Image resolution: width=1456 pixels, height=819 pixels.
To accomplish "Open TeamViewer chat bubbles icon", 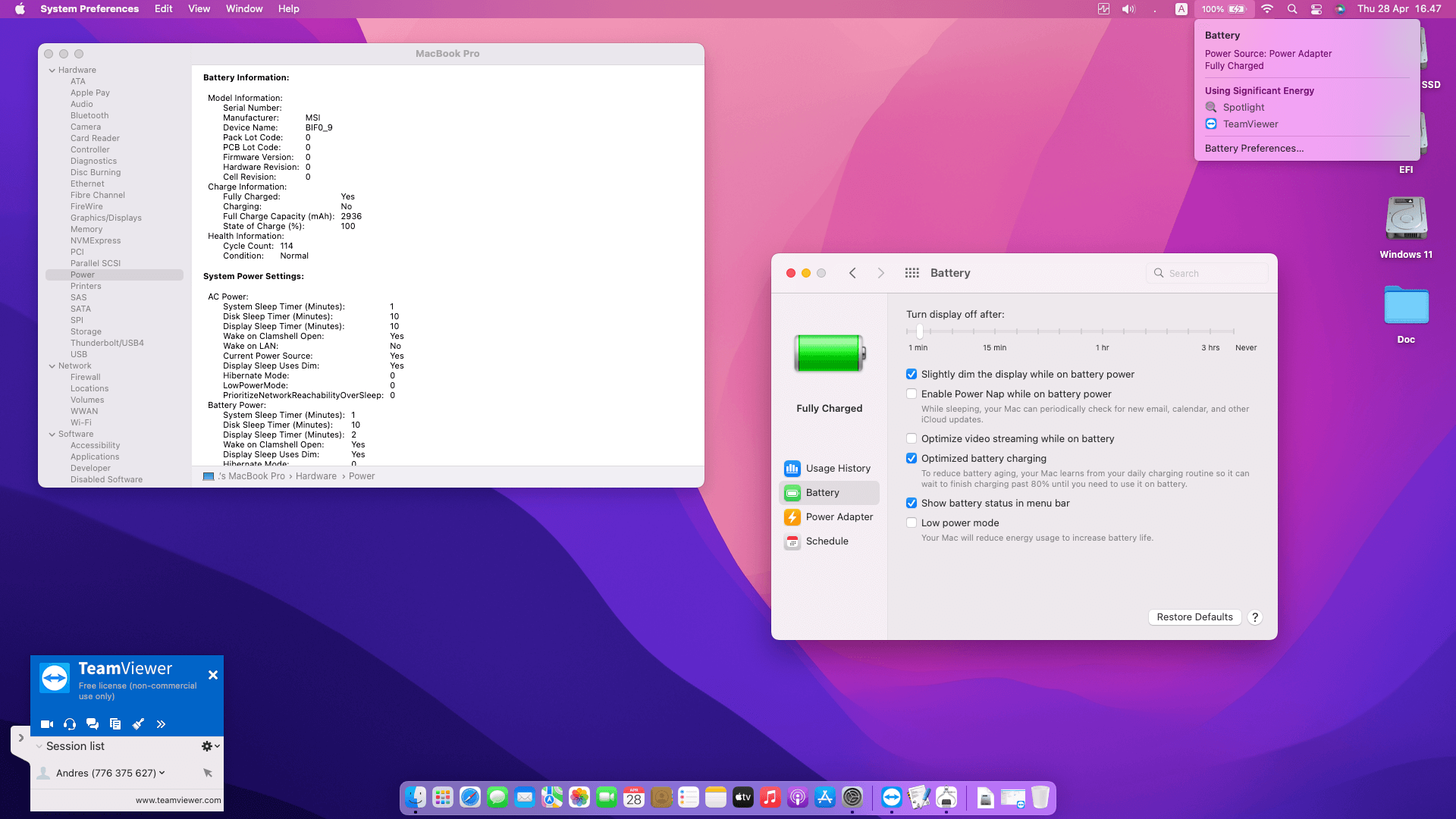I will 93,724.
